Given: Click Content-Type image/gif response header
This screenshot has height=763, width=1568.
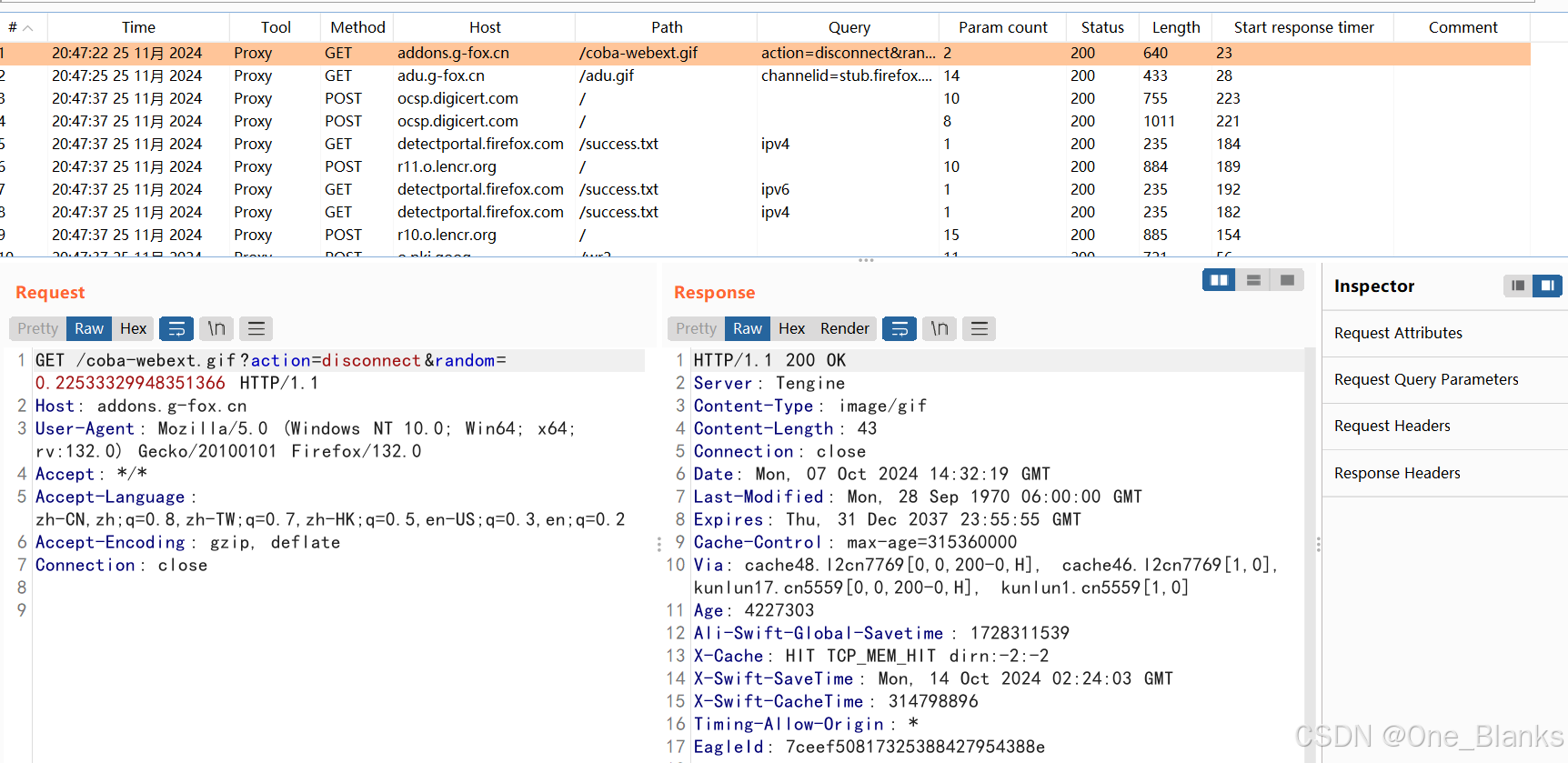Looking at the screenshot, I should coord(809,406).
